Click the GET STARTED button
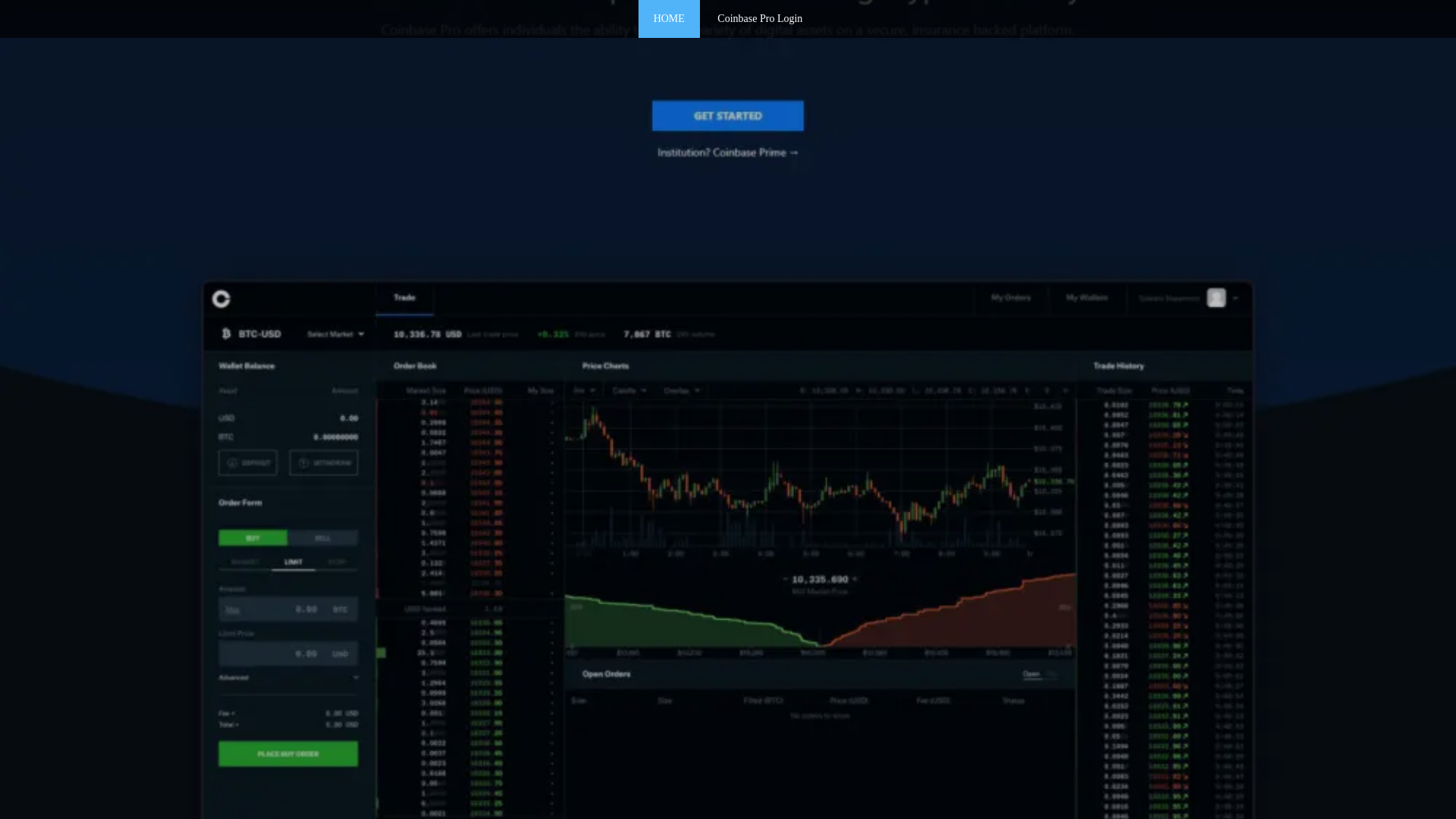1456x819 pixels. (727, 115)
